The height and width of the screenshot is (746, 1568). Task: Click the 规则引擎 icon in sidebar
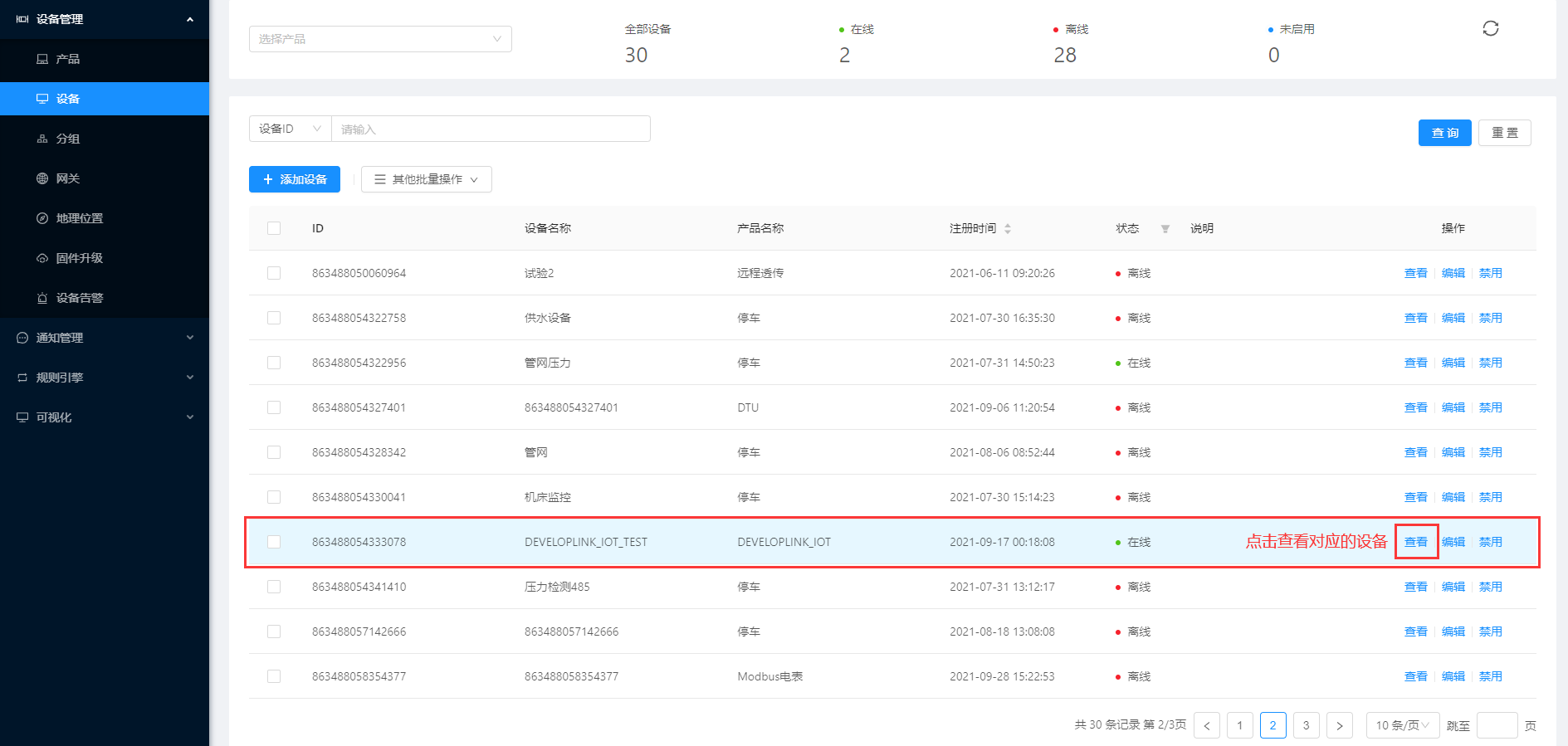pos(22,378)
